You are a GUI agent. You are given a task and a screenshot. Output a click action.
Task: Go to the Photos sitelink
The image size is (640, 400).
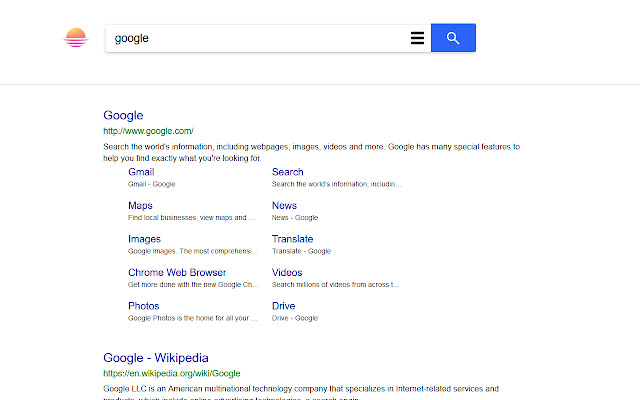[x=143, y=306]
